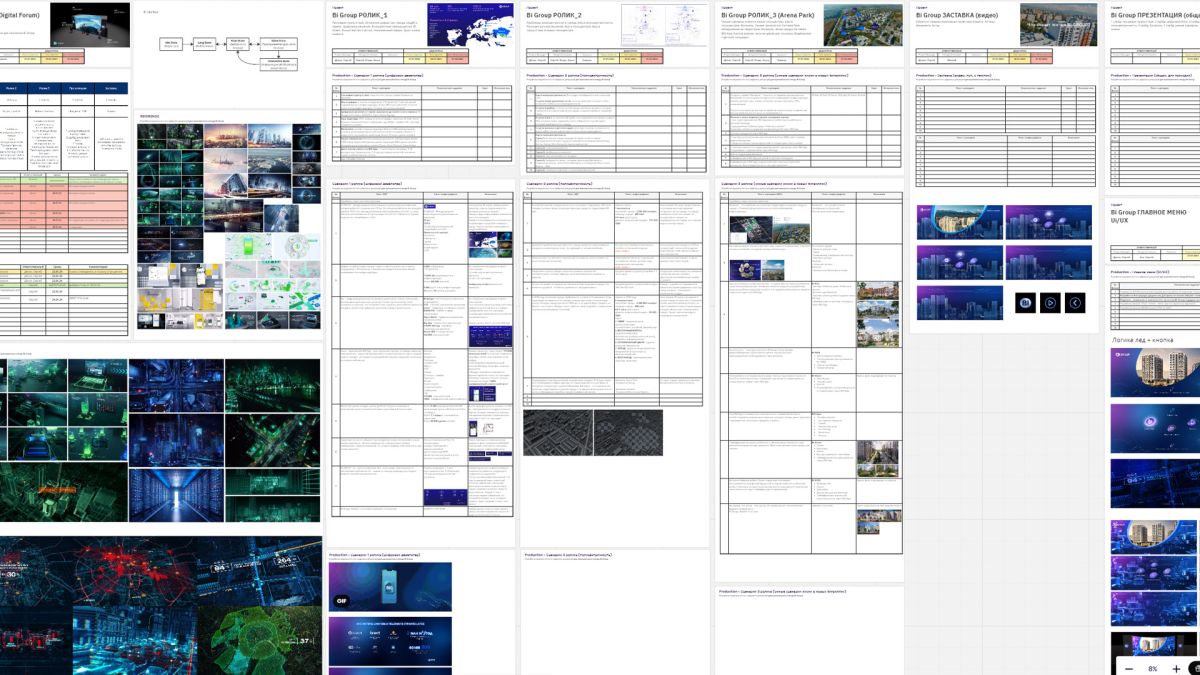The width and height of the screenshot is (1200, 675).
Task: Select the play icon in ЗАСТАВКА frame
Action: click(1050, 302)
